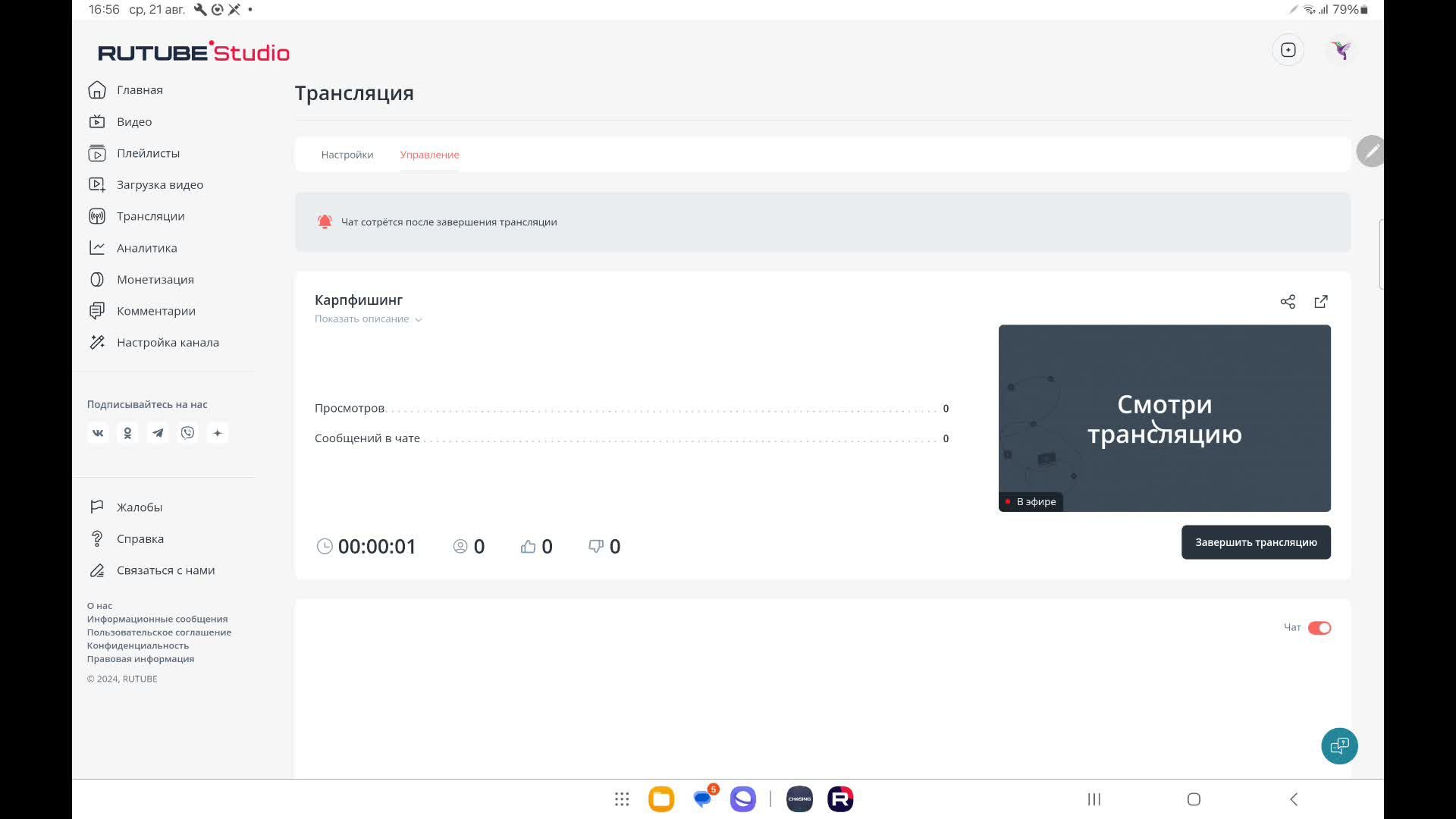The height and width of the screenshot is (819, 1456).
Task: Open stream in new window icon
Action: coord(1321,302)
